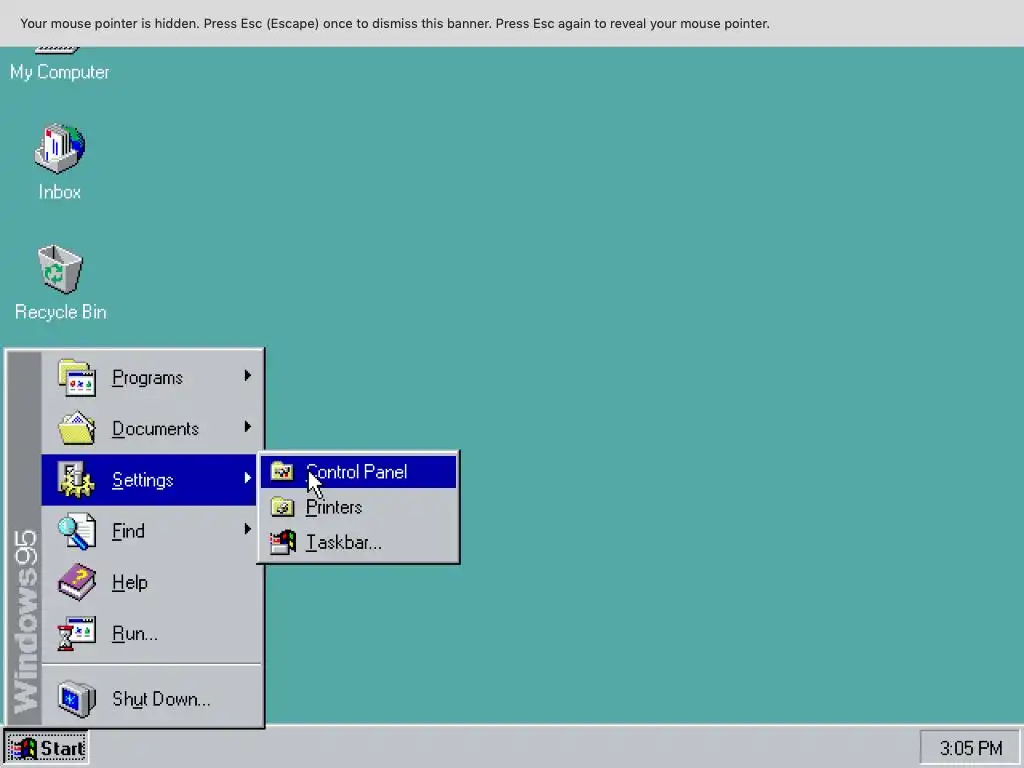Expand the Programs submenu arrow

[x=248, y=376]
